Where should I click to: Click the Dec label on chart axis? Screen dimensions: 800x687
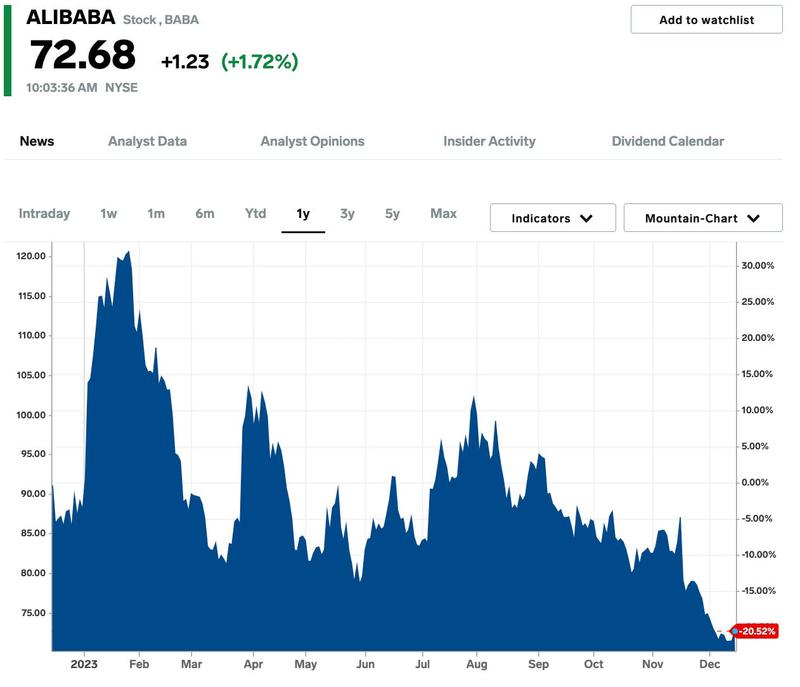[x=710, y=664]
